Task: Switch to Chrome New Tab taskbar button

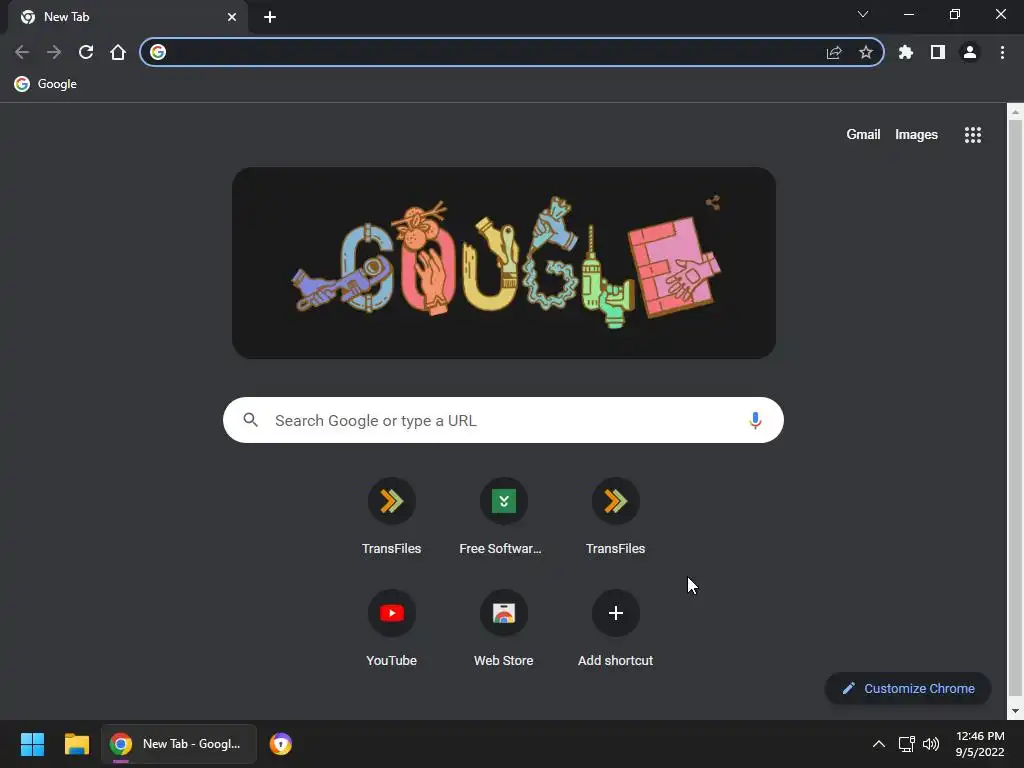Action: [179, 744]
